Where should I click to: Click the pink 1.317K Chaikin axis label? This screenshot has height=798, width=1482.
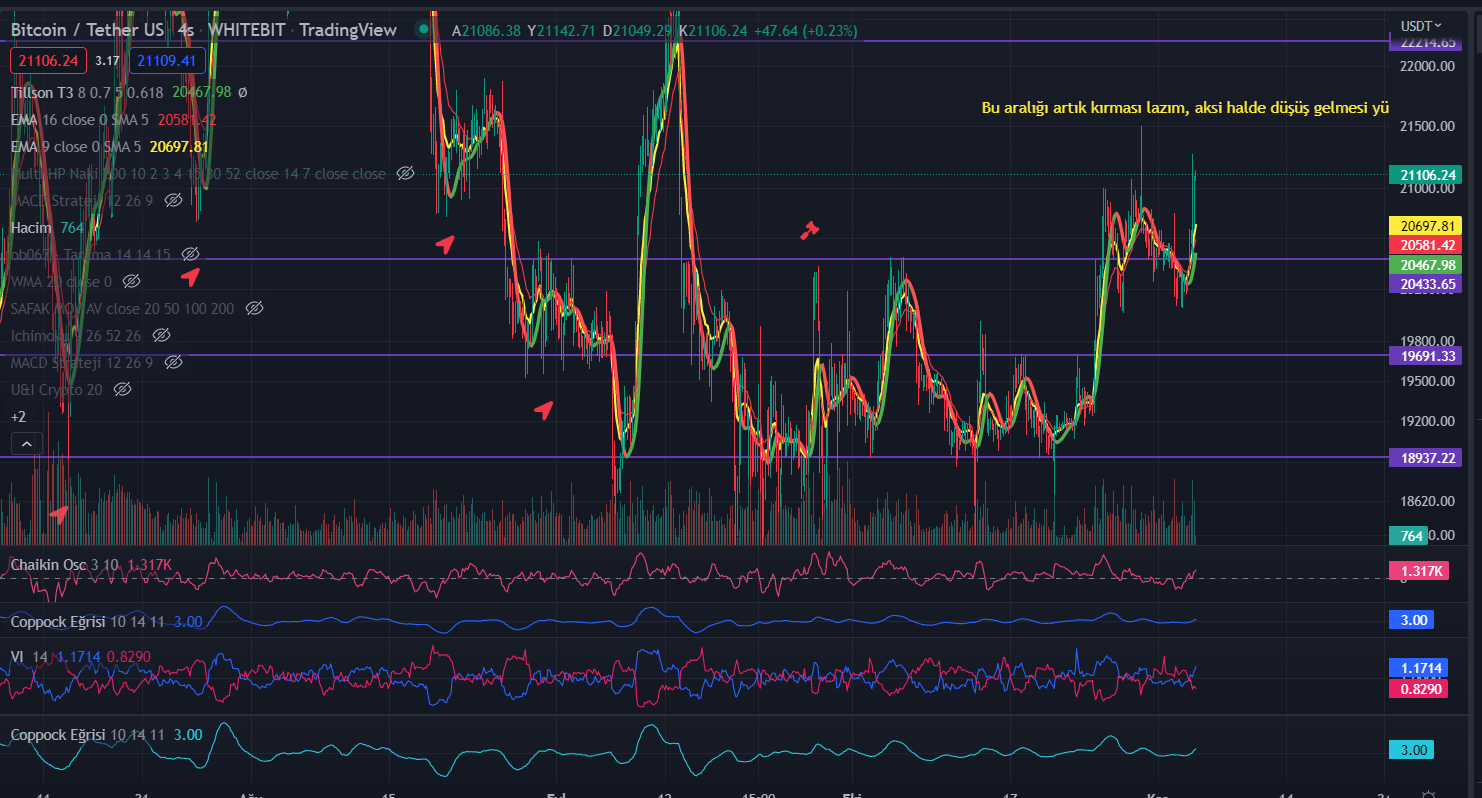pos(1420,571)
